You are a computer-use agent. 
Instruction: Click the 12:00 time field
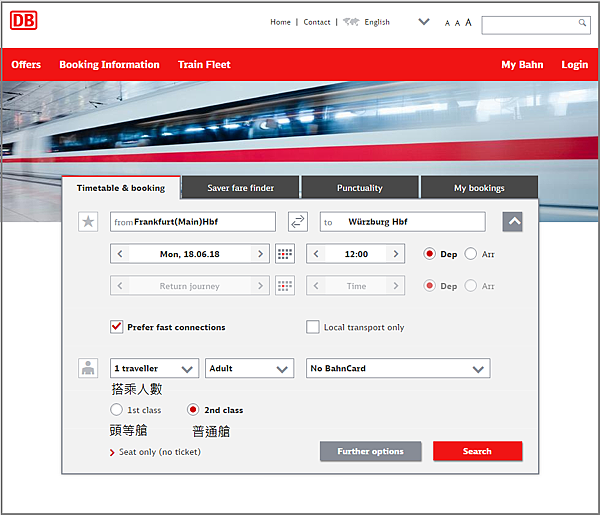[356, 254]
